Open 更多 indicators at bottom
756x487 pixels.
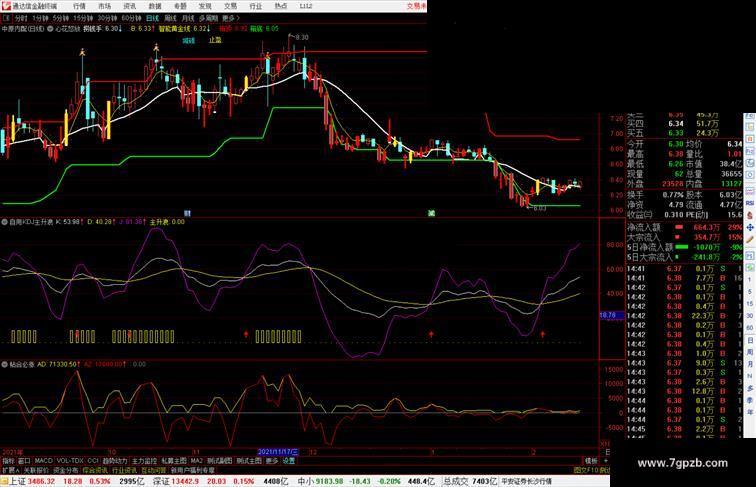(x=272, y=461)
